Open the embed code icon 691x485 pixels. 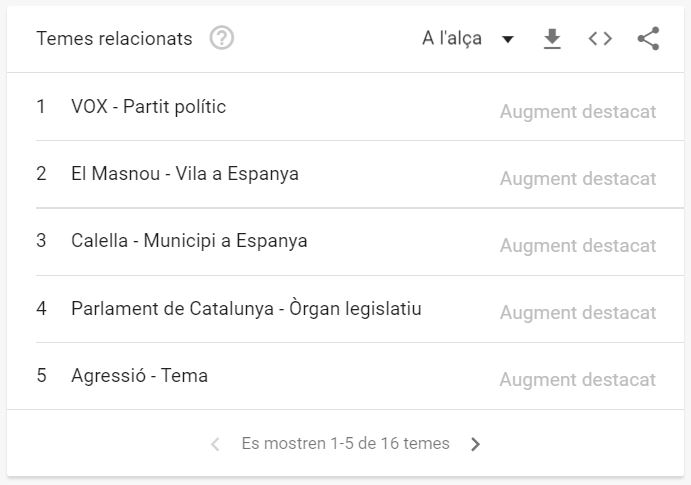point(600,39)
